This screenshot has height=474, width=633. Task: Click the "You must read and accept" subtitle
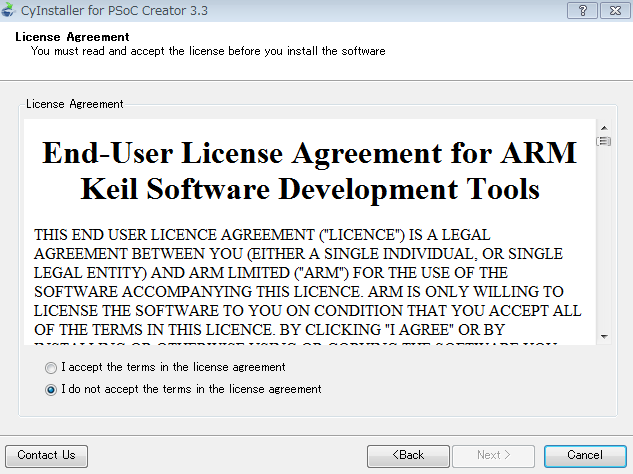pos(208,51)
